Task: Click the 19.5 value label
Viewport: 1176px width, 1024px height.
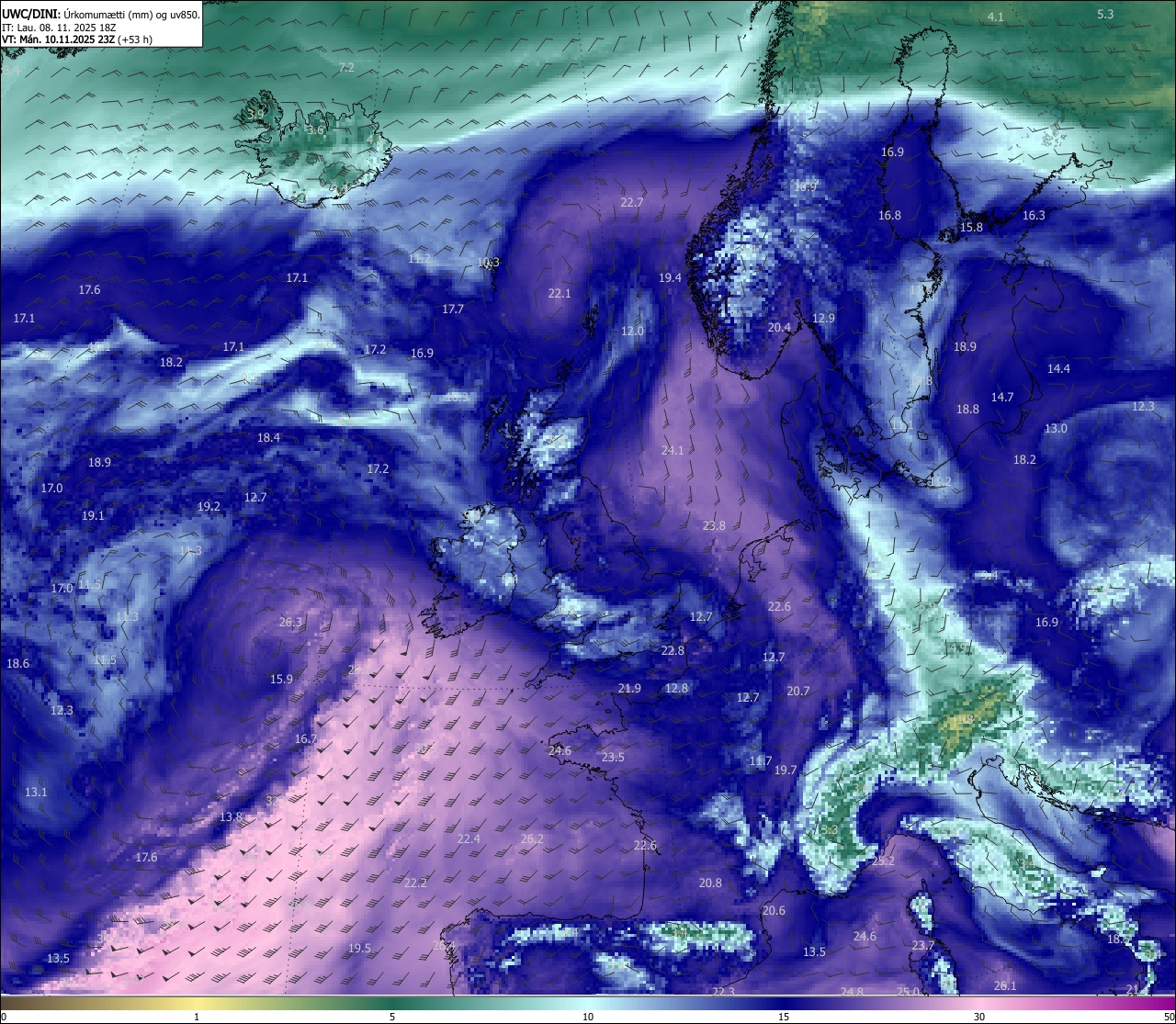Action: point(359,948)
